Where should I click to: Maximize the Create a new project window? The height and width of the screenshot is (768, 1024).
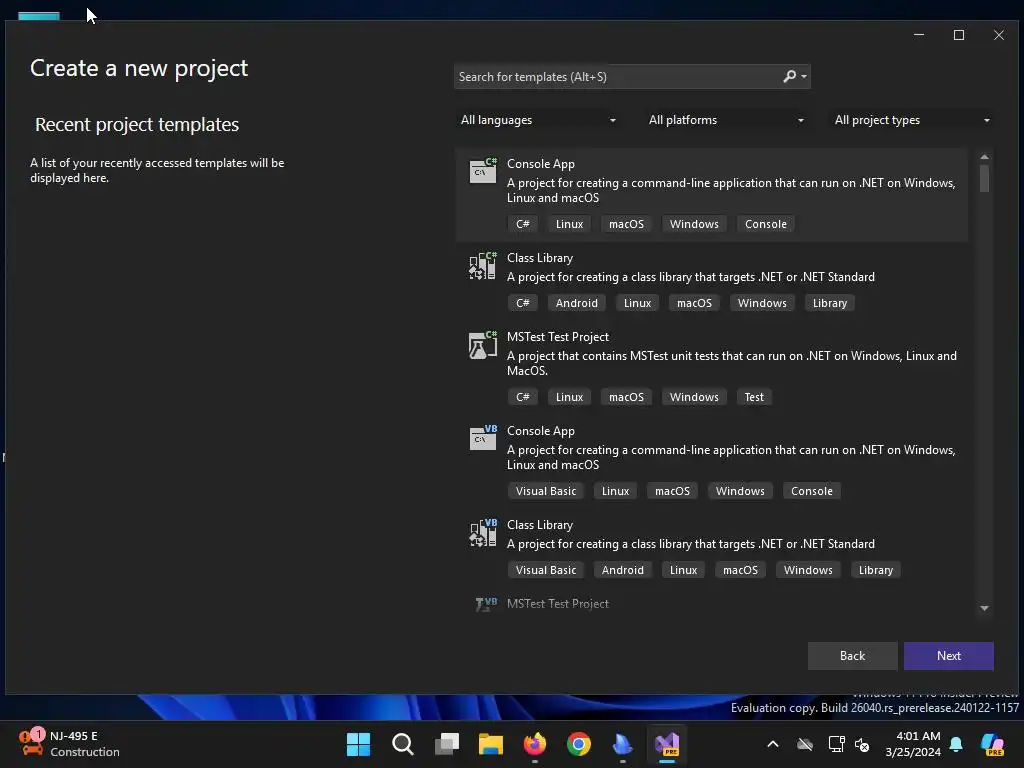click(x=959, y=35)
